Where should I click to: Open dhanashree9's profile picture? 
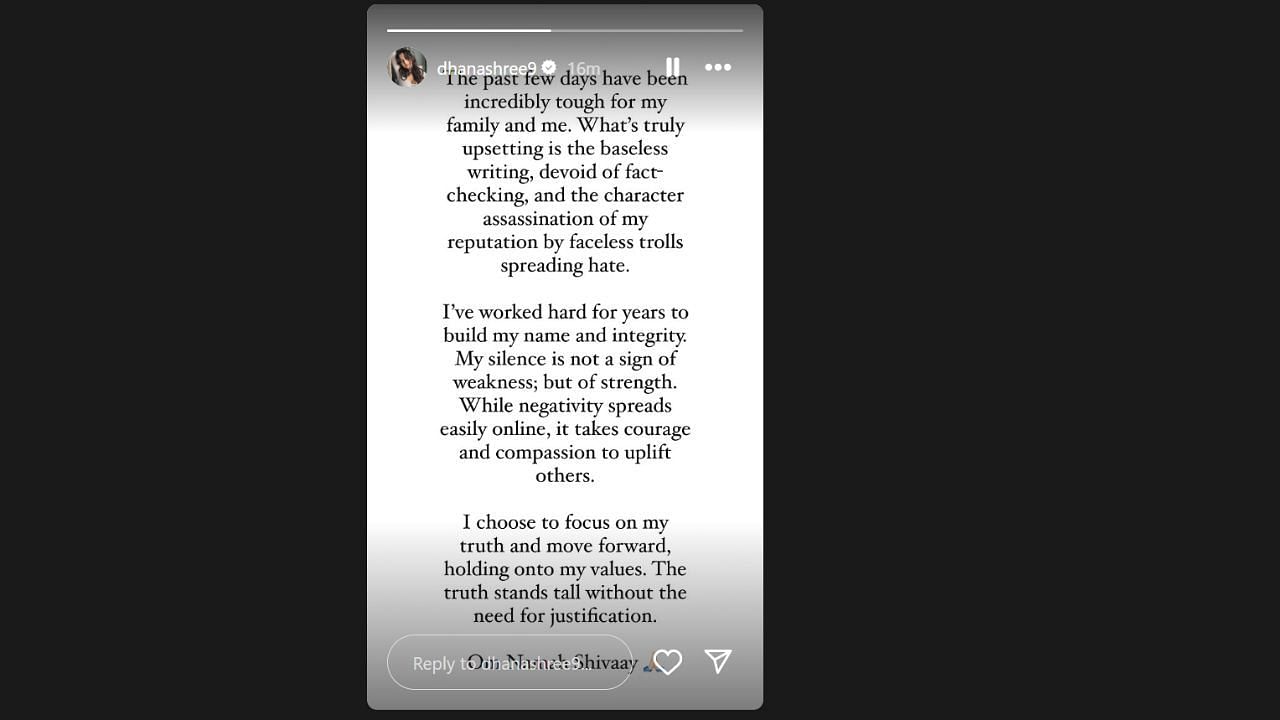[x=407, y=67]
